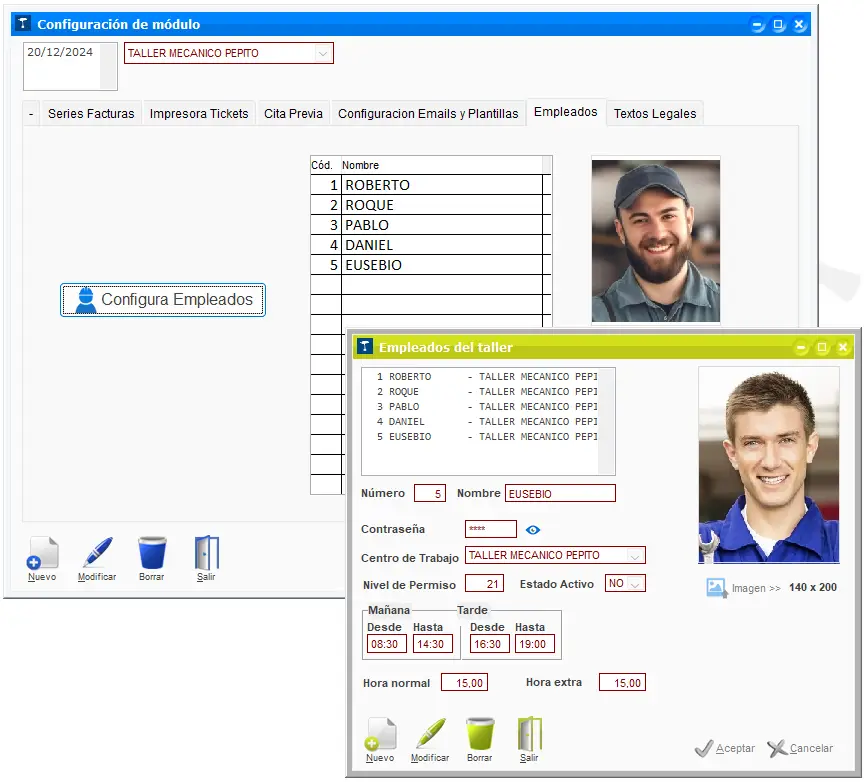Screen dimensions: 864x782
Task: Click the employee list scrollbar in dialog
Action: [606, 420]
